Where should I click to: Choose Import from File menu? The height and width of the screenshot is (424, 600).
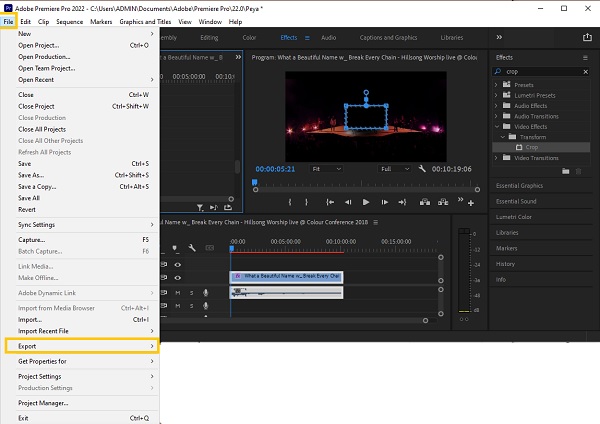(82, 320)
